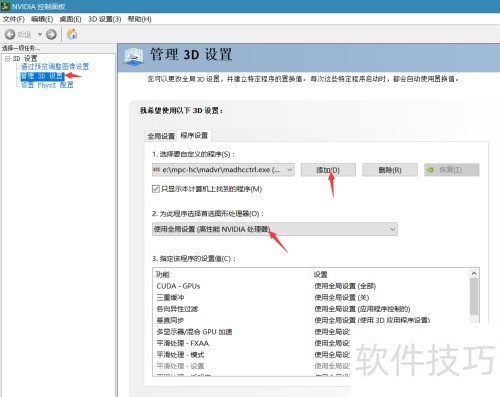Open the 3D 设置(3) menu

(x=105, y=19)
